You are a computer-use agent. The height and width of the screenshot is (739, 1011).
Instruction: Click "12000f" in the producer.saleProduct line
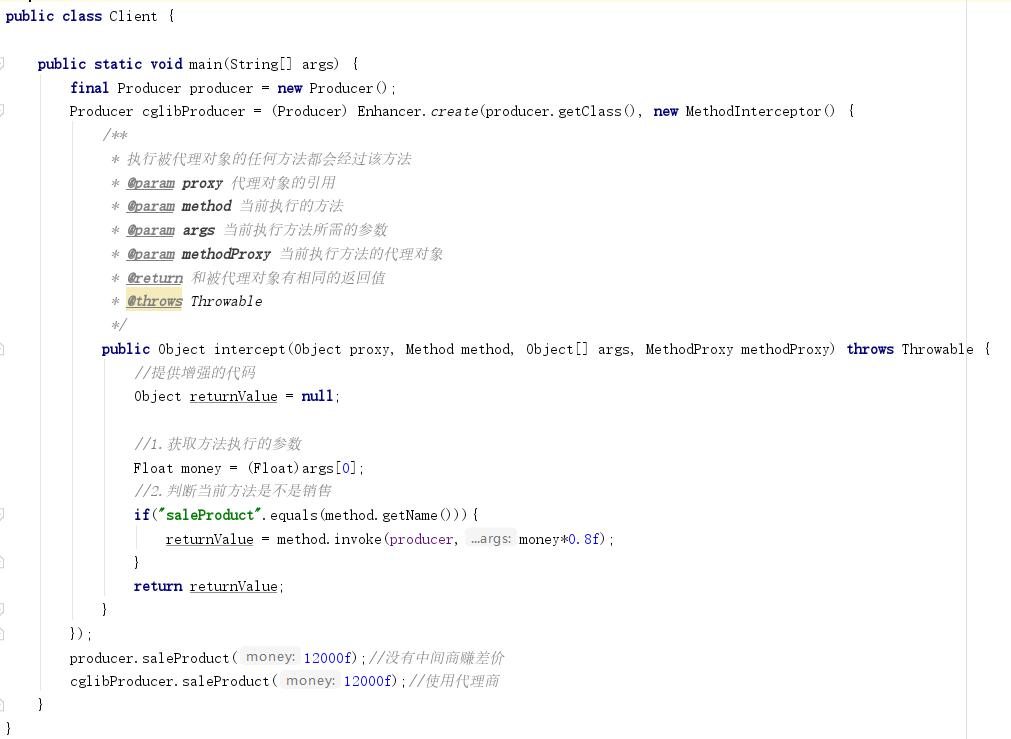tap(328, 658)
